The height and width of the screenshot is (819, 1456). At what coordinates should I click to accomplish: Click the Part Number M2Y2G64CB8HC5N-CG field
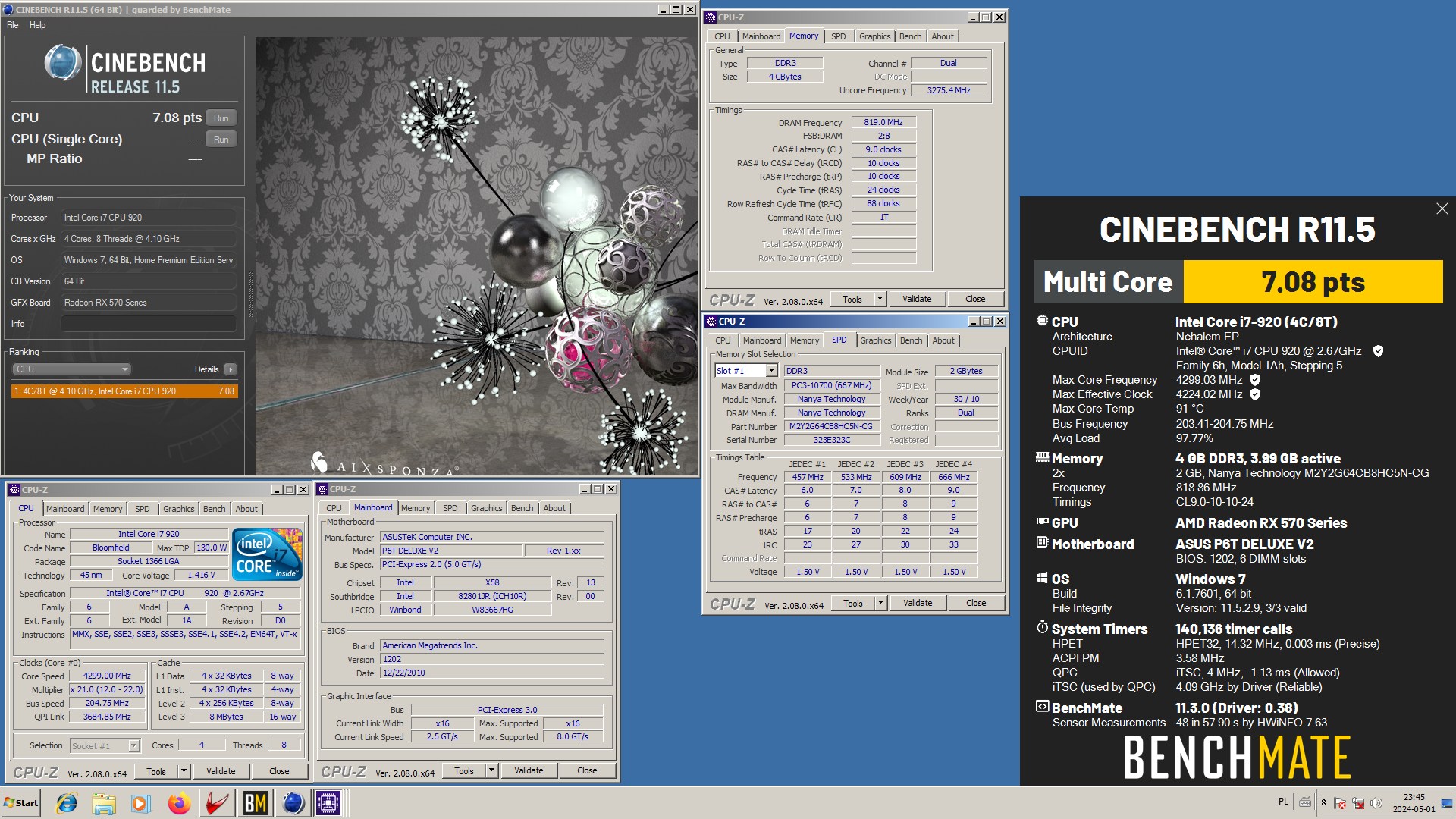(830, 426)
